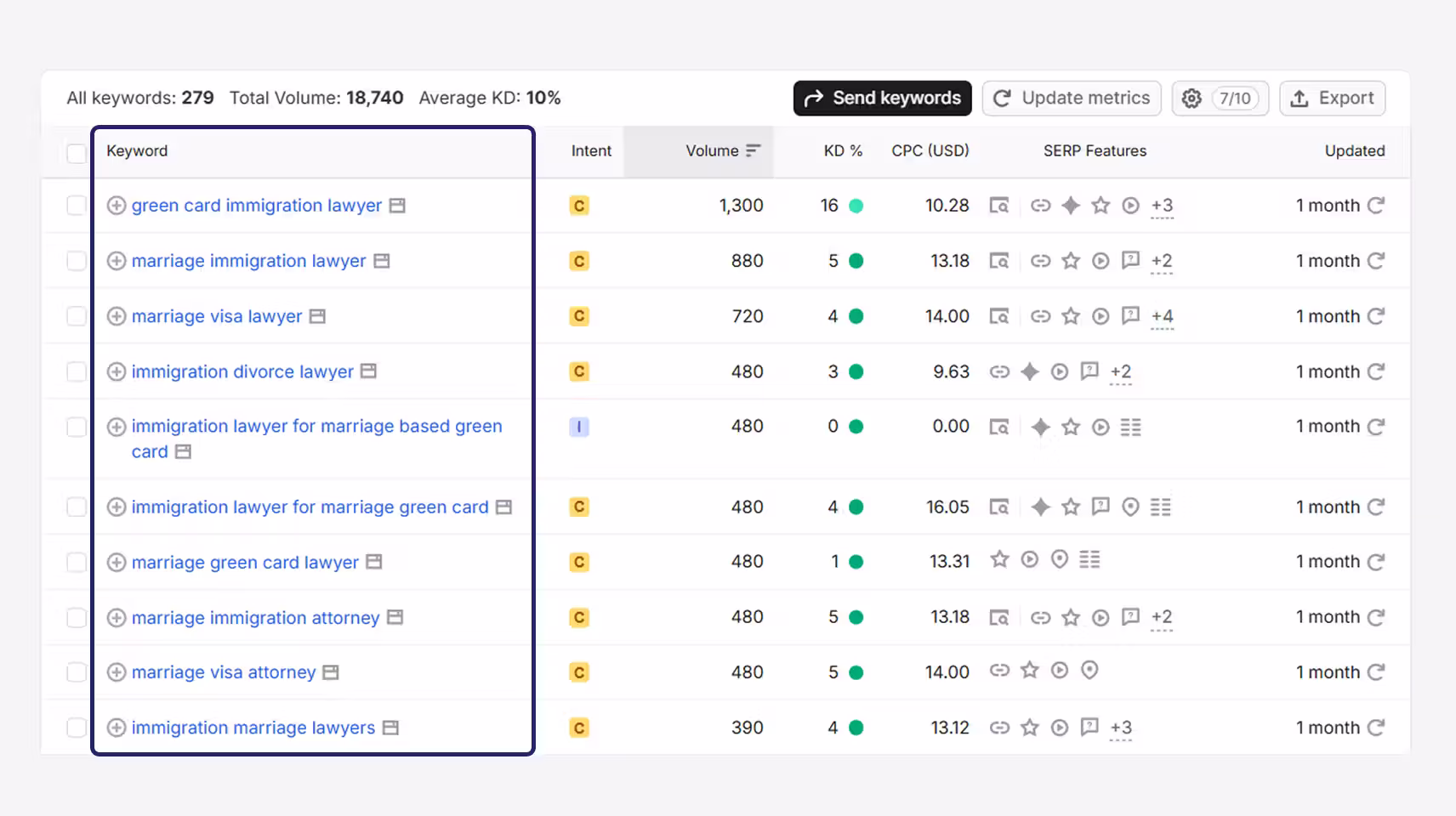This screenshot has height=816, width=1456.
Task: Click the Send keywords button
Action: (883, 99)
